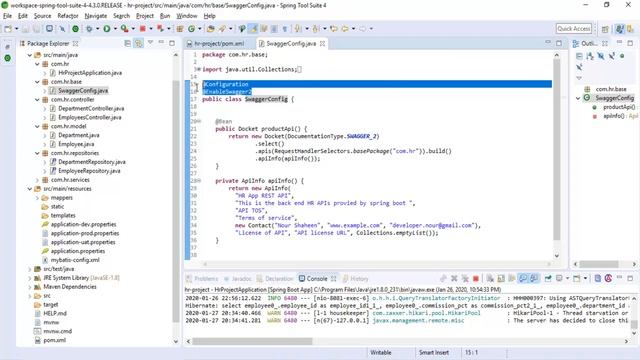
Task: Toggle Sort alphabetically in Outline
Action: (x=590, y=56)
